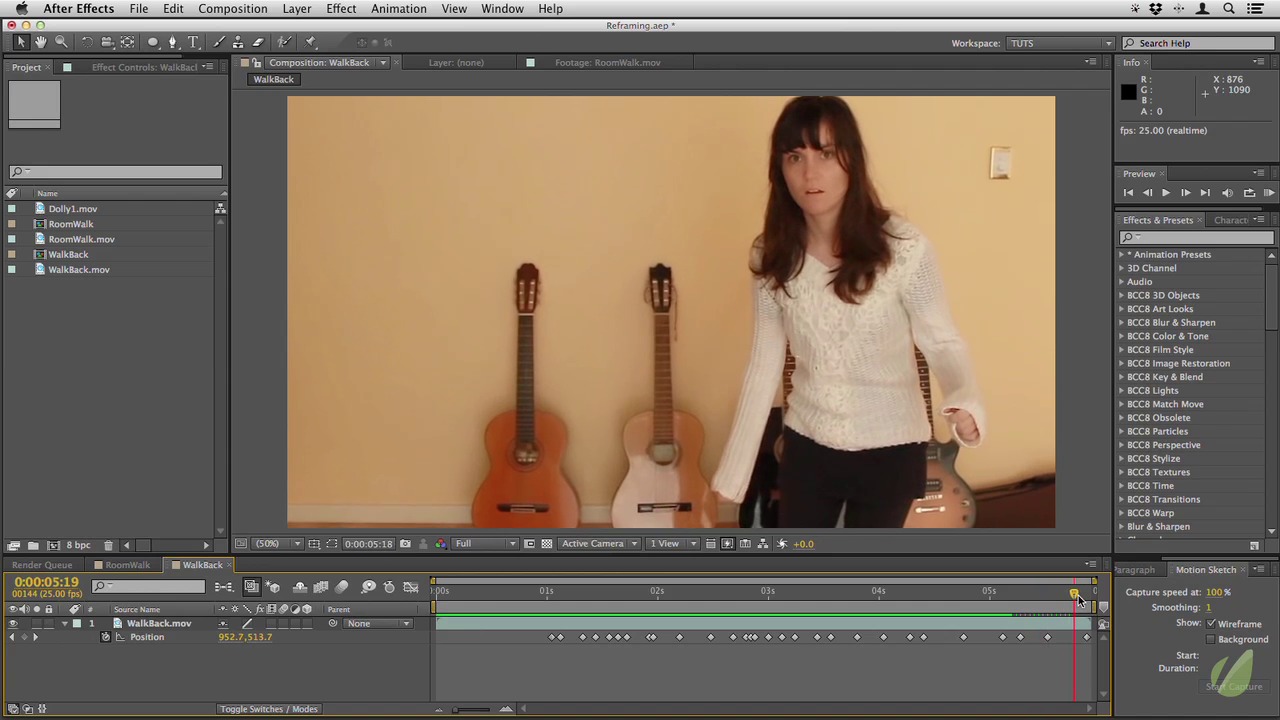Open the magnification (50%) dropdown
Viewport: 1280px width, 720px height.
[x=278, y=544]
